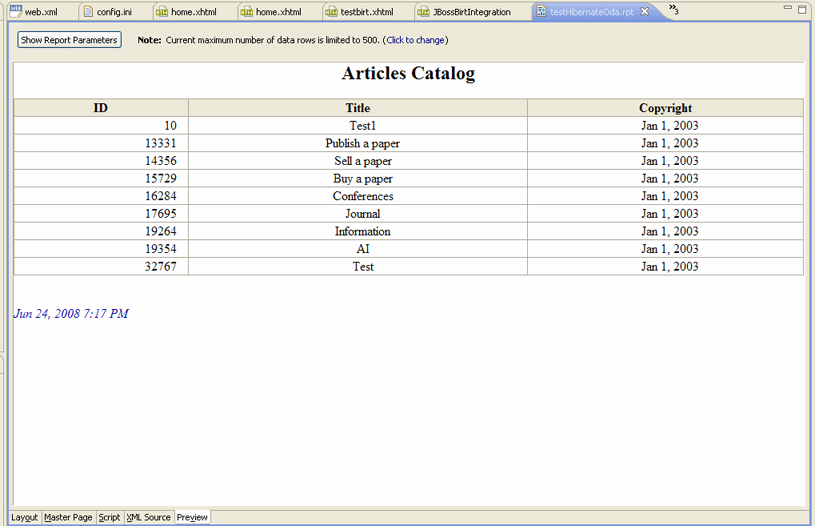Image resolution: width=815 pixels, height=526 pixels.
Task: Select the ID cell 19354
Action: pos(101,249)
